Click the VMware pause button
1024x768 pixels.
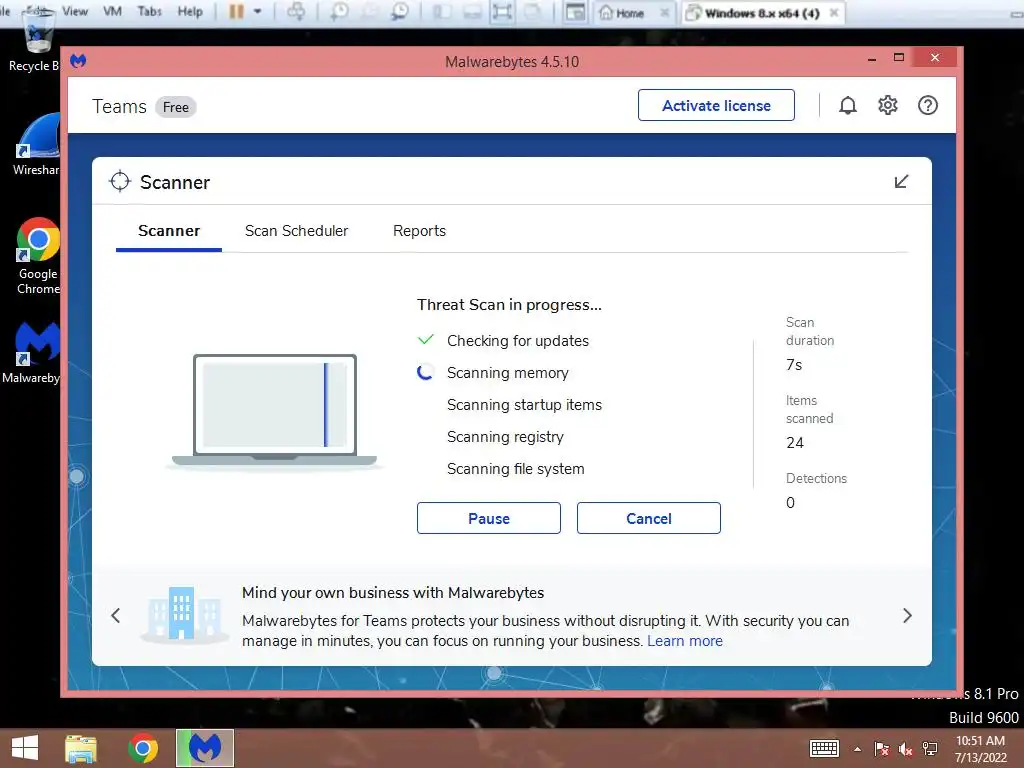[236, 11]
